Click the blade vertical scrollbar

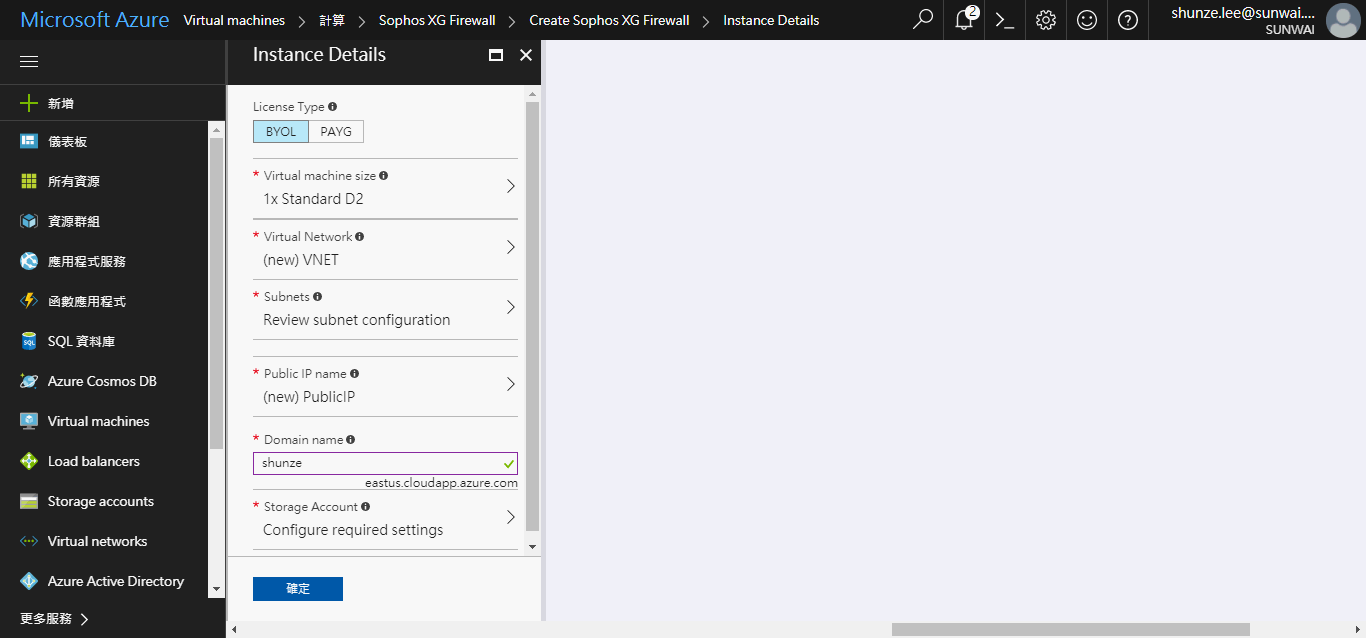tap(532, 315)
